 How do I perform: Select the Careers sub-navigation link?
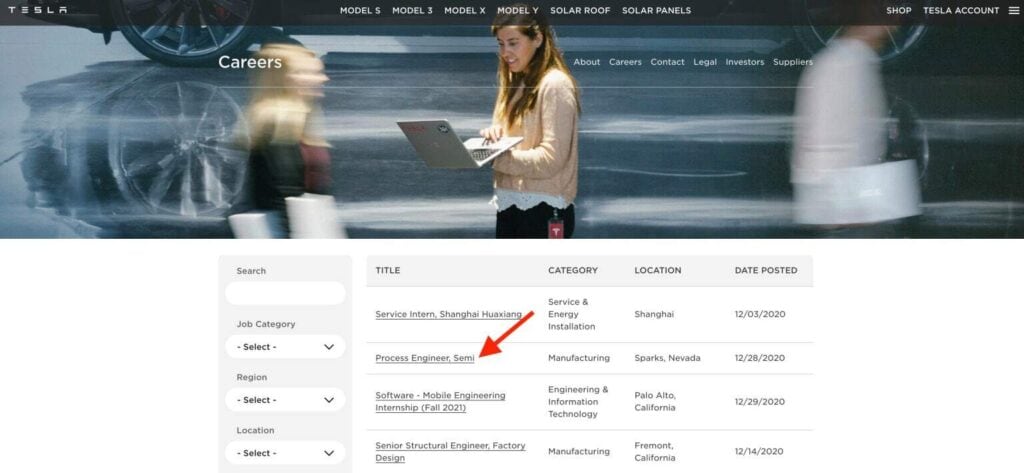point(625,62)
